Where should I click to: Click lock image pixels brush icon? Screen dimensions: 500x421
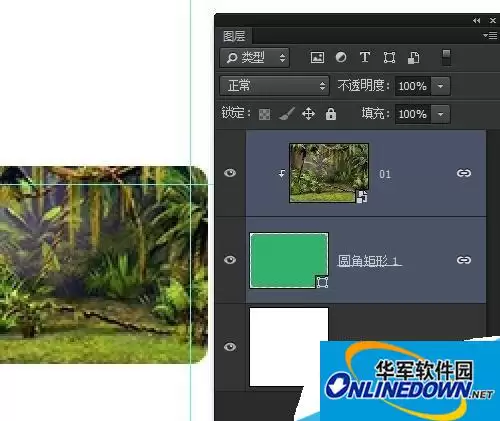[x=287, y=114]
